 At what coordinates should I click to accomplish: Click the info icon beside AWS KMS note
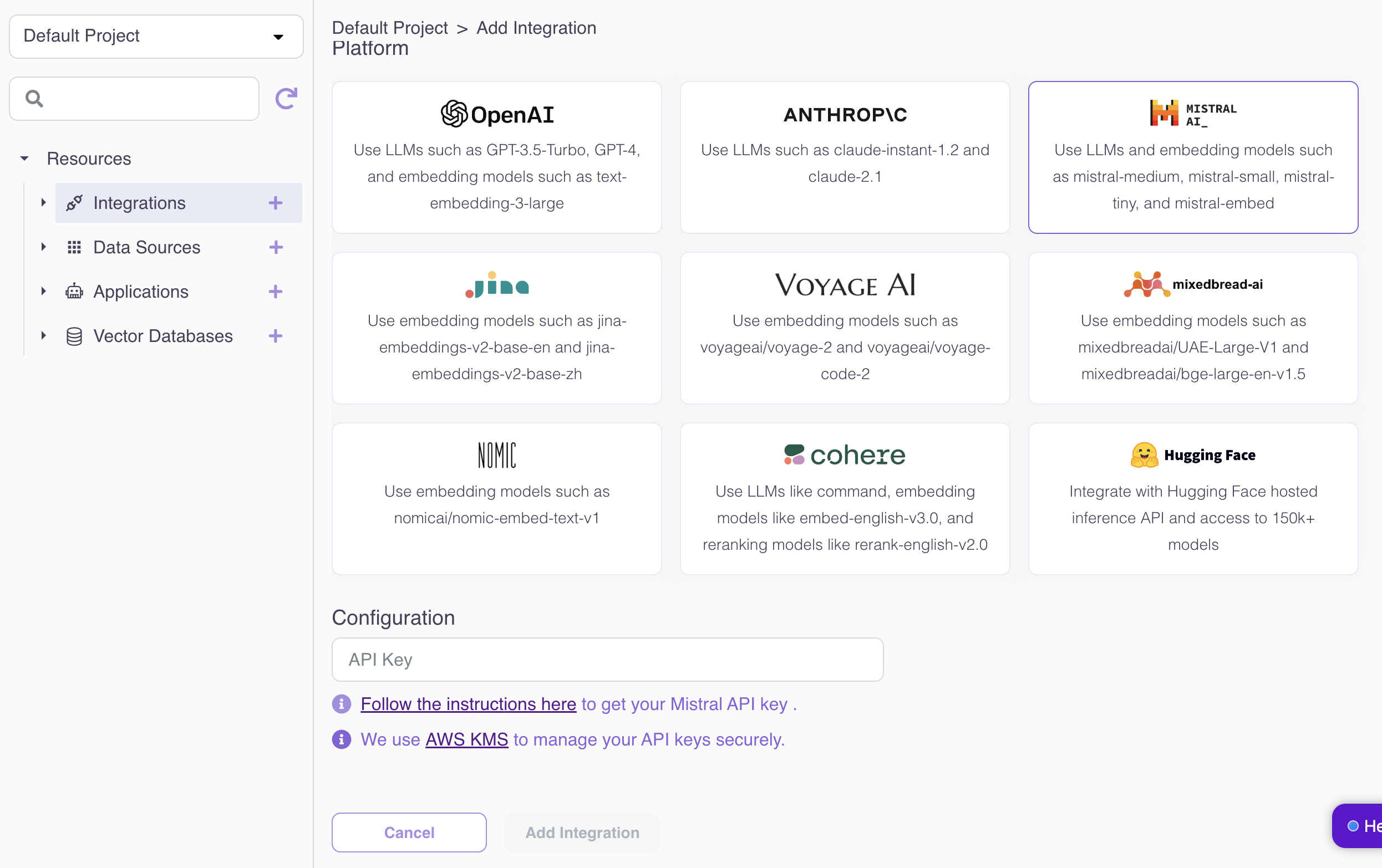(x=342, y=739)
